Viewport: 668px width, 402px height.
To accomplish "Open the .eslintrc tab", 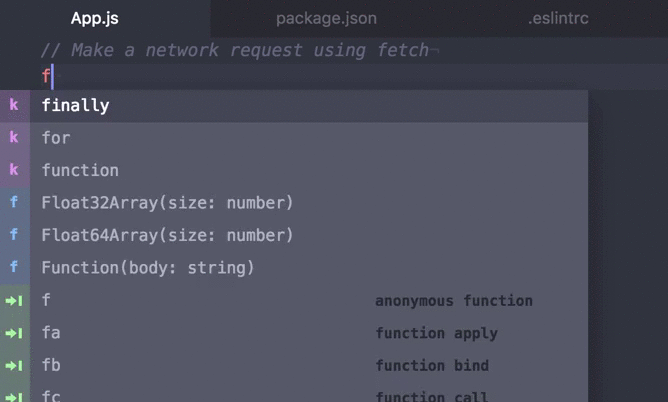I will click(x=558, y=18).
